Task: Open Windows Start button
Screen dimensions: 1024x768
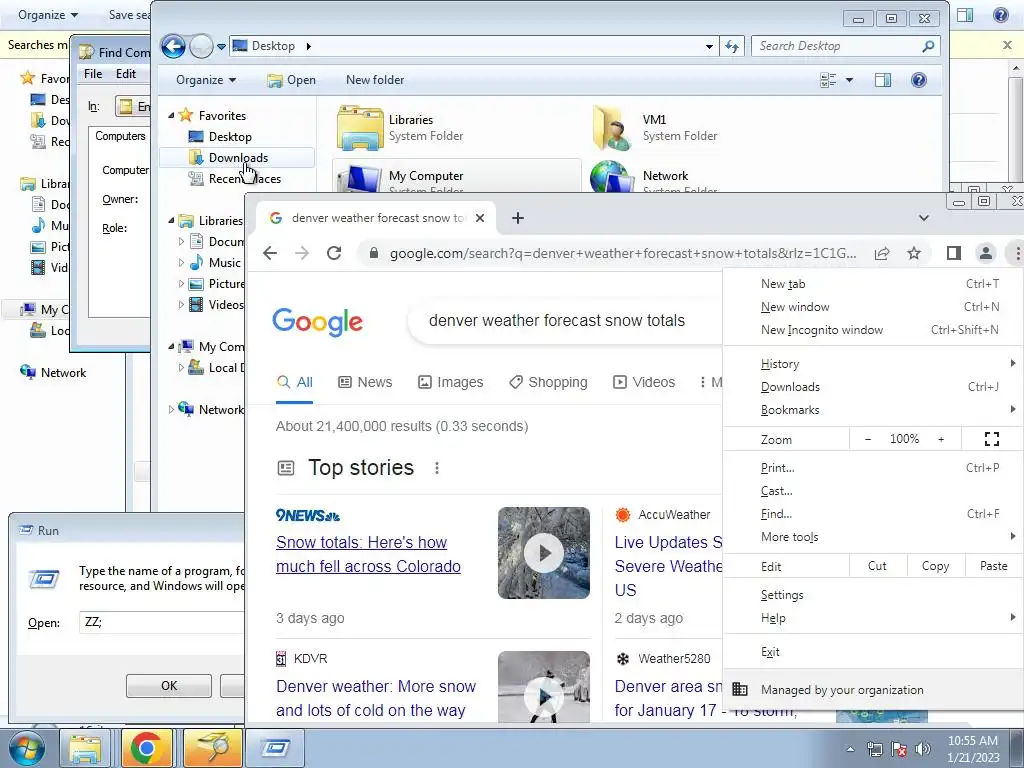Action: click(x=25, y=749)
